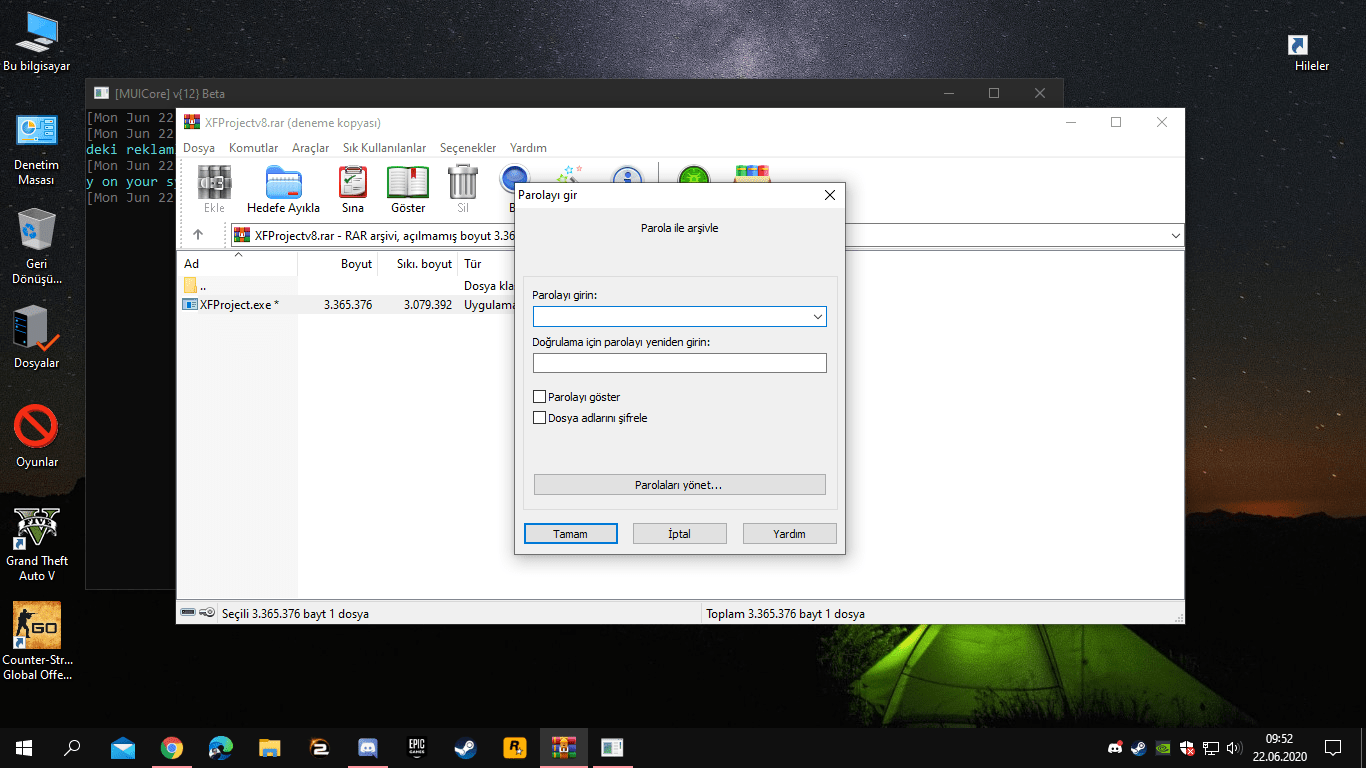Click the volume icon in the system tray
Screen dimensions: 1366x768
(x=1233, y=747)
